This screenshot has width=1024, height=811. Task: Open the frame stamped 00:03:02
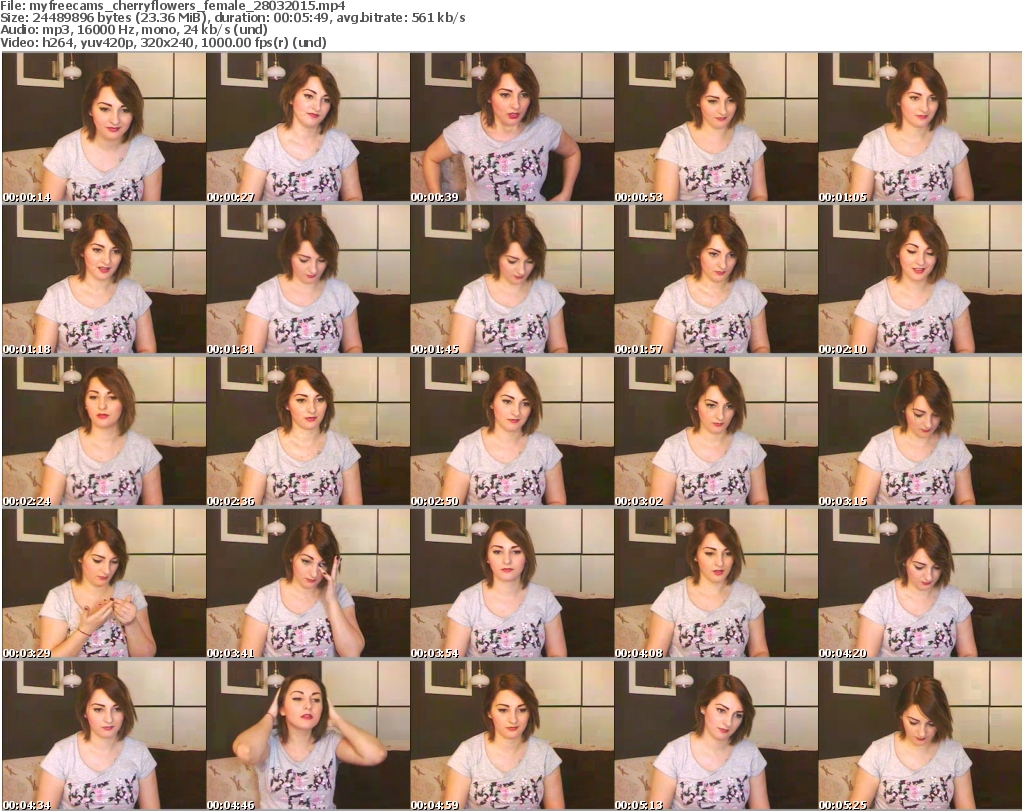[716, 432]
